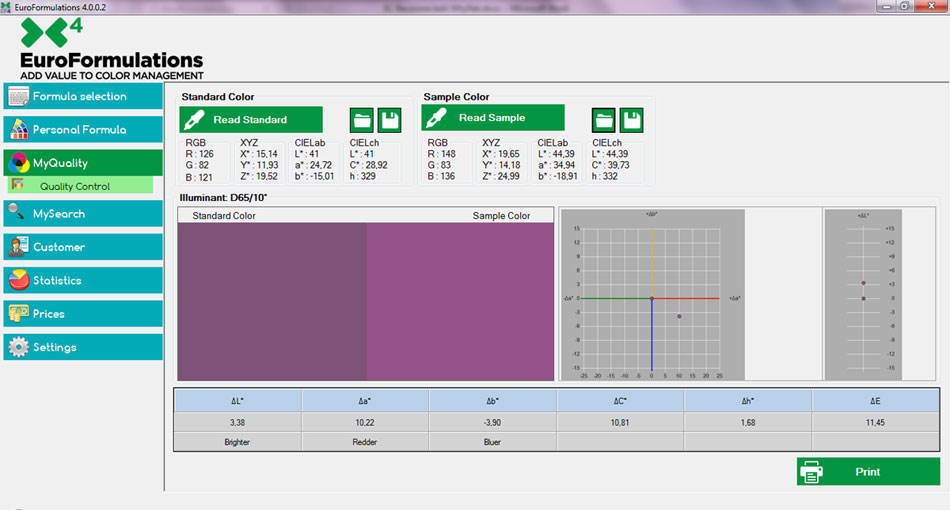Open Personal Formula section

(x=83, y=130)
